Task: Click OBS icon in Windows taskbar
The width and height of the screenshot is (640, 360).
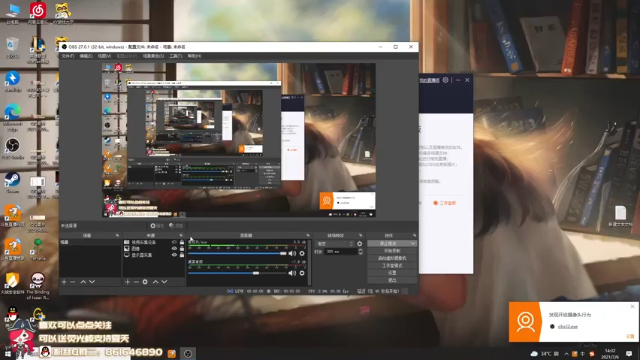Action: [x=188, y=353]
